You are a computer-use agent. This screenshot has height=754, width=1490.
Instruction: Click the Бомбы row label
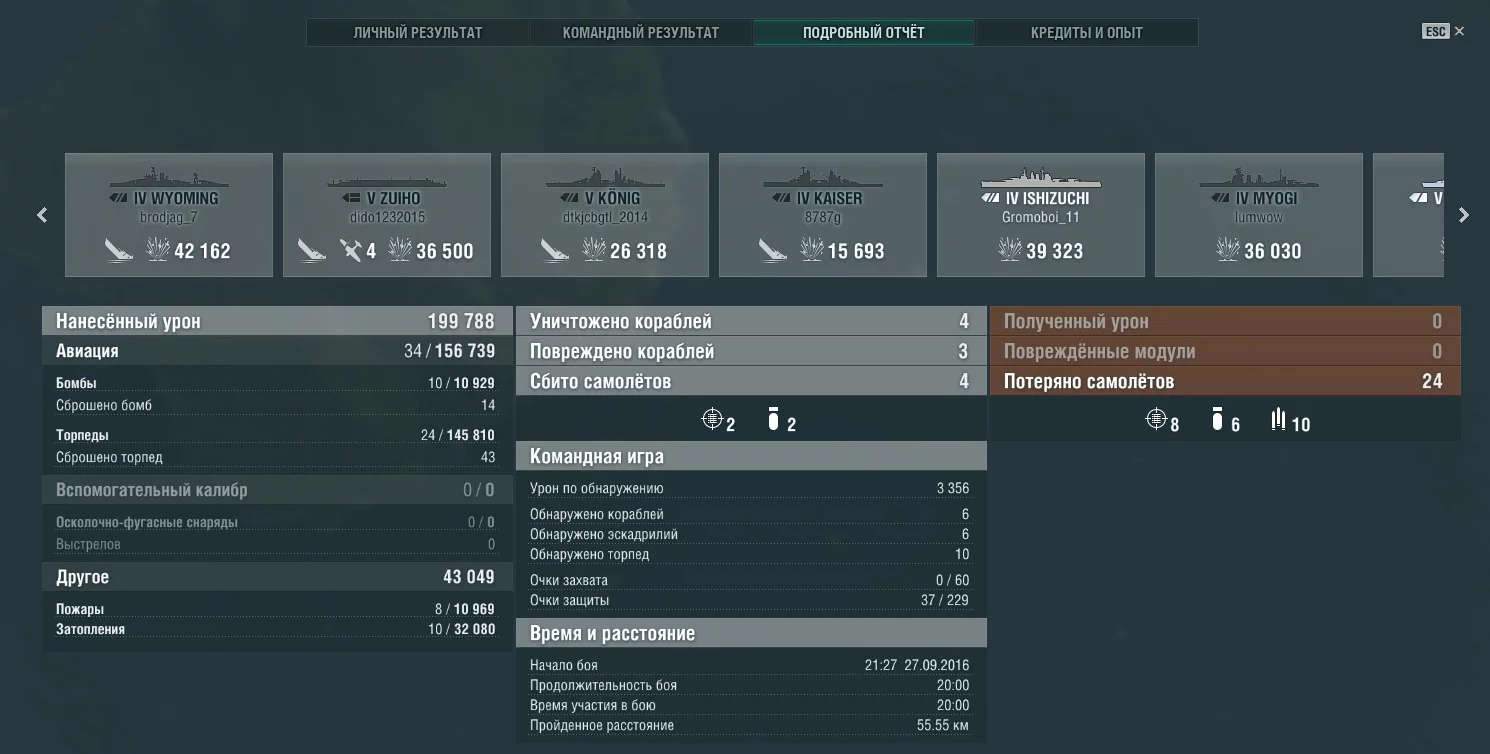(76, 384)
